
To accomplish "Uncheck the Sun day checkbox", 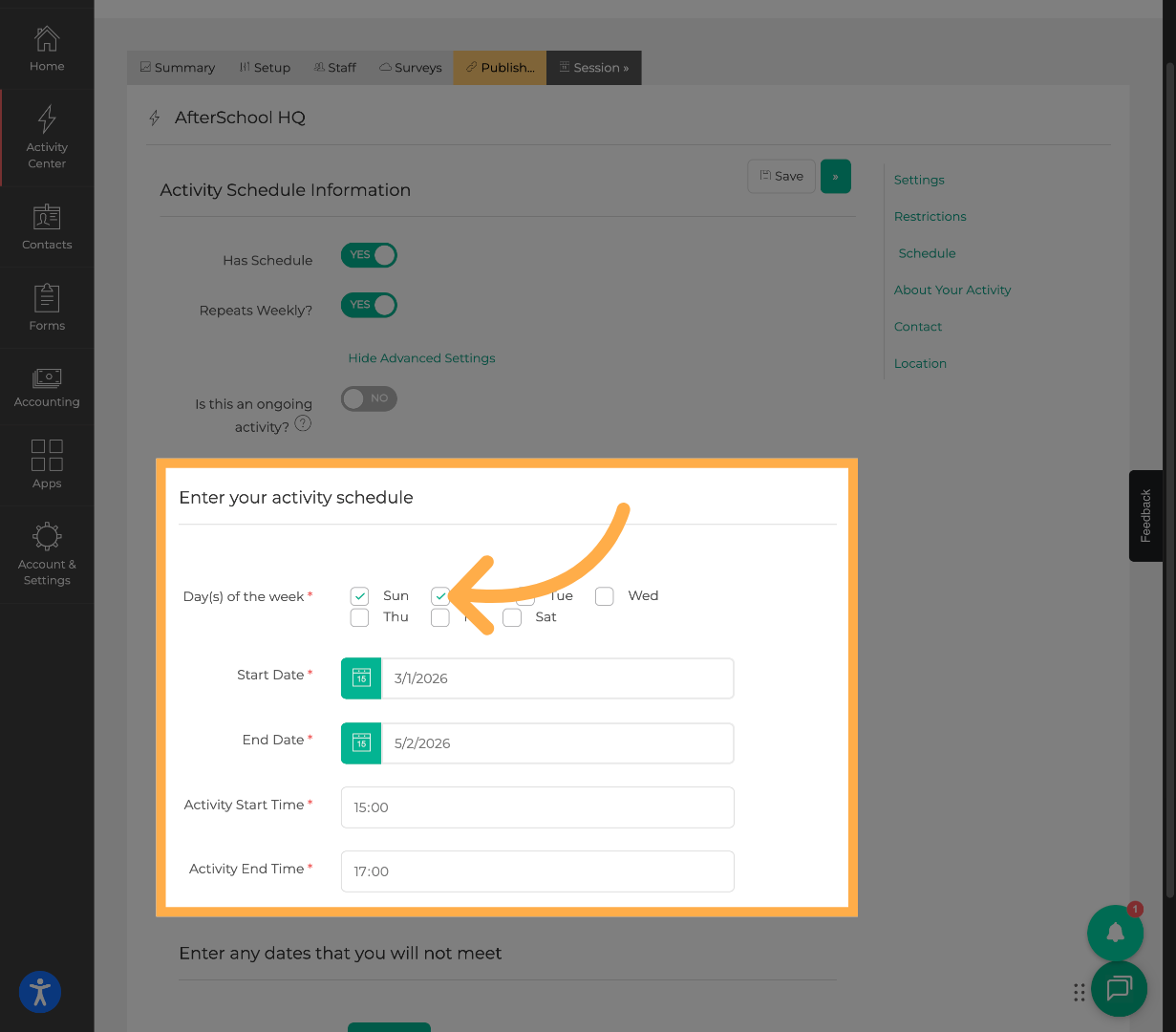I will pyautogui.click(x=360, y=596).
